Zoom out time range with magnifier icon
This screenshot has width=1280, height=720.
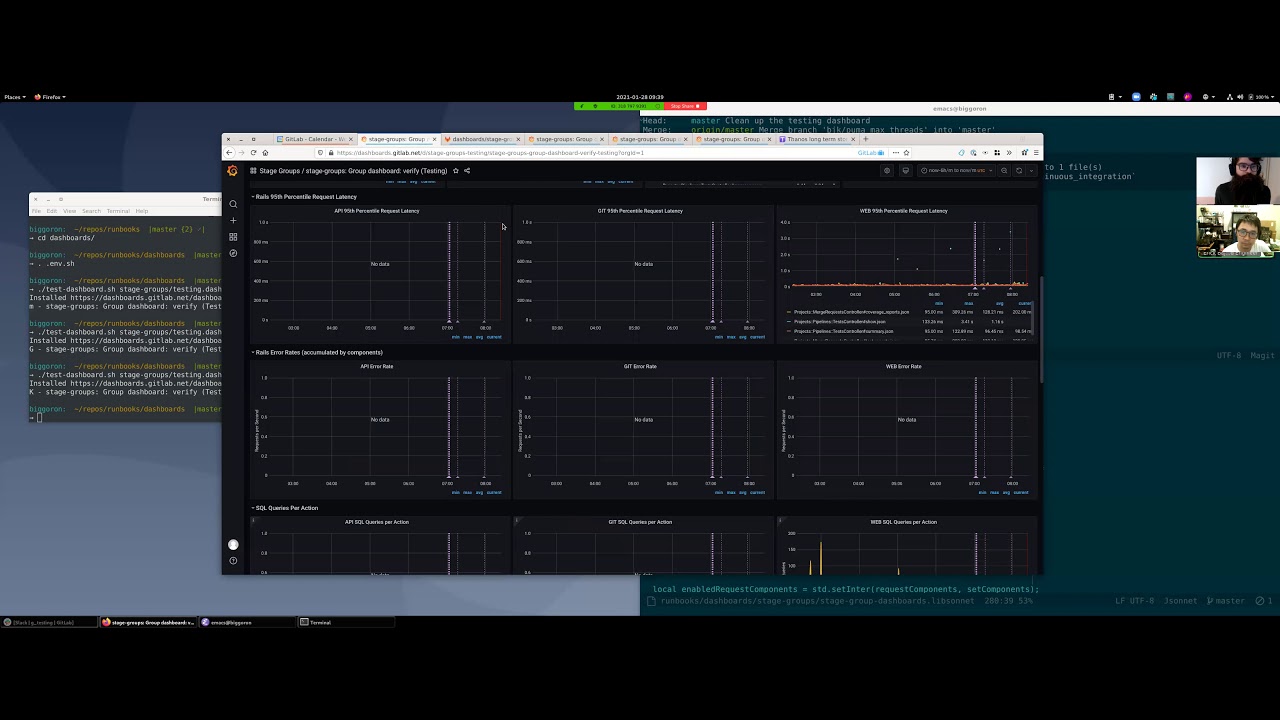(1004, 171)
